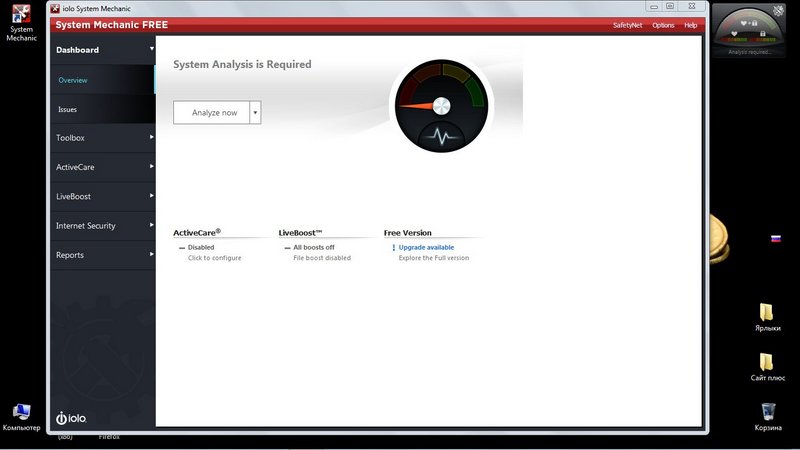
Task: Click the Free Version heading
Action: (408, 233)
